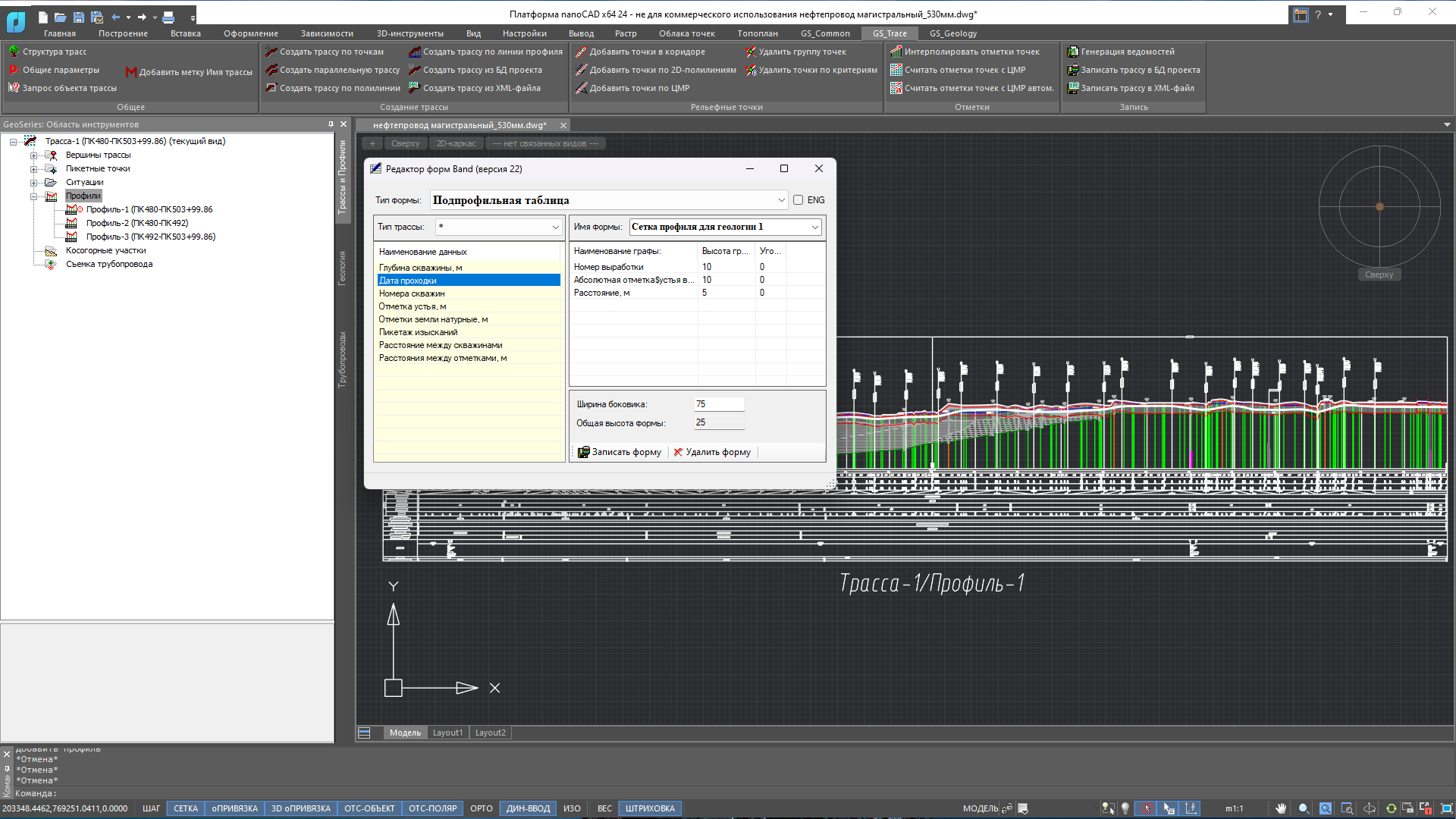Collapse the Профили tree node
The image size is (1456, 819).
point(33,196)
